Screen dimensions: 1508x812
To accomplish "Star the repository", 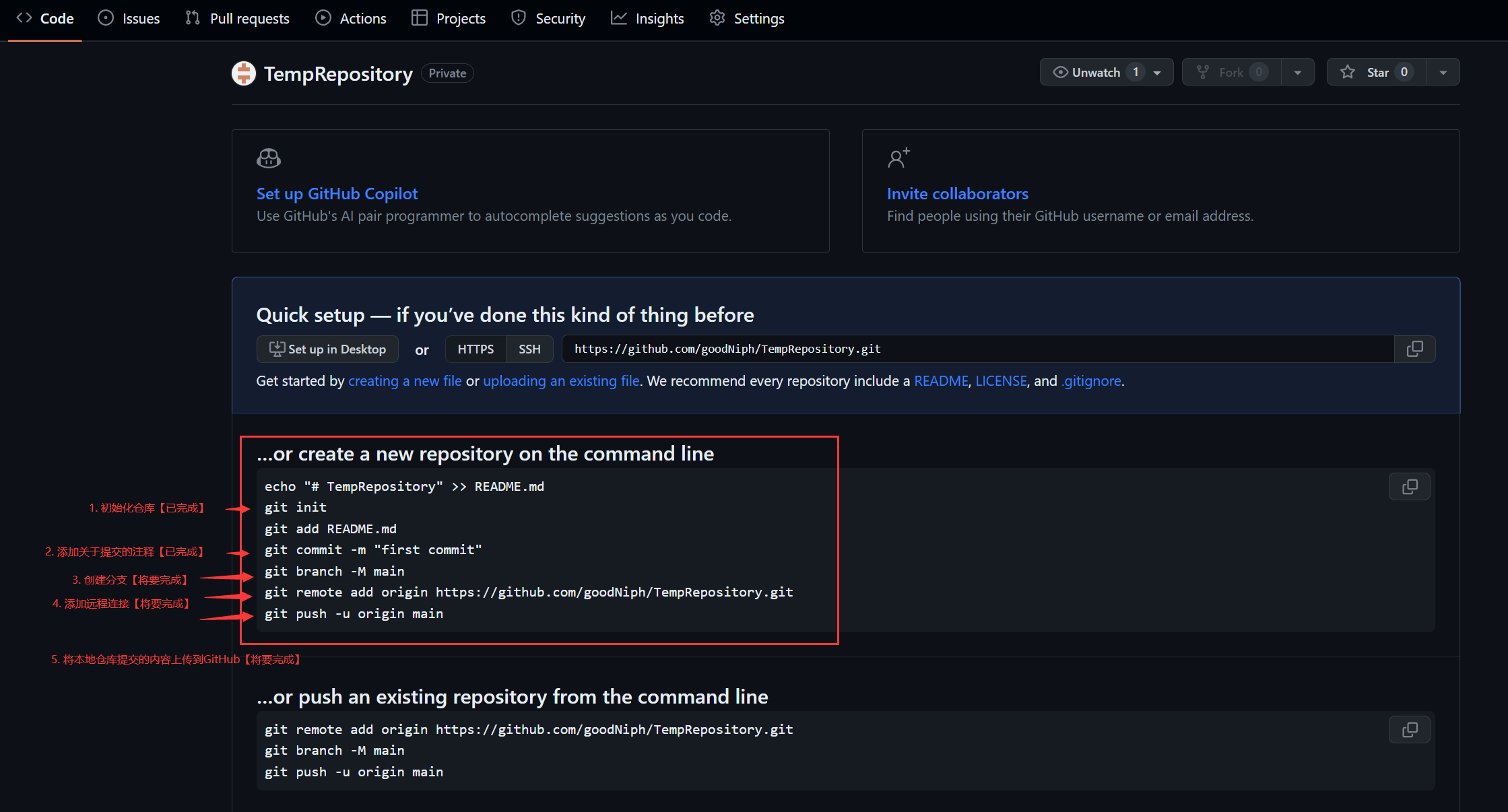I will 1377,72.
